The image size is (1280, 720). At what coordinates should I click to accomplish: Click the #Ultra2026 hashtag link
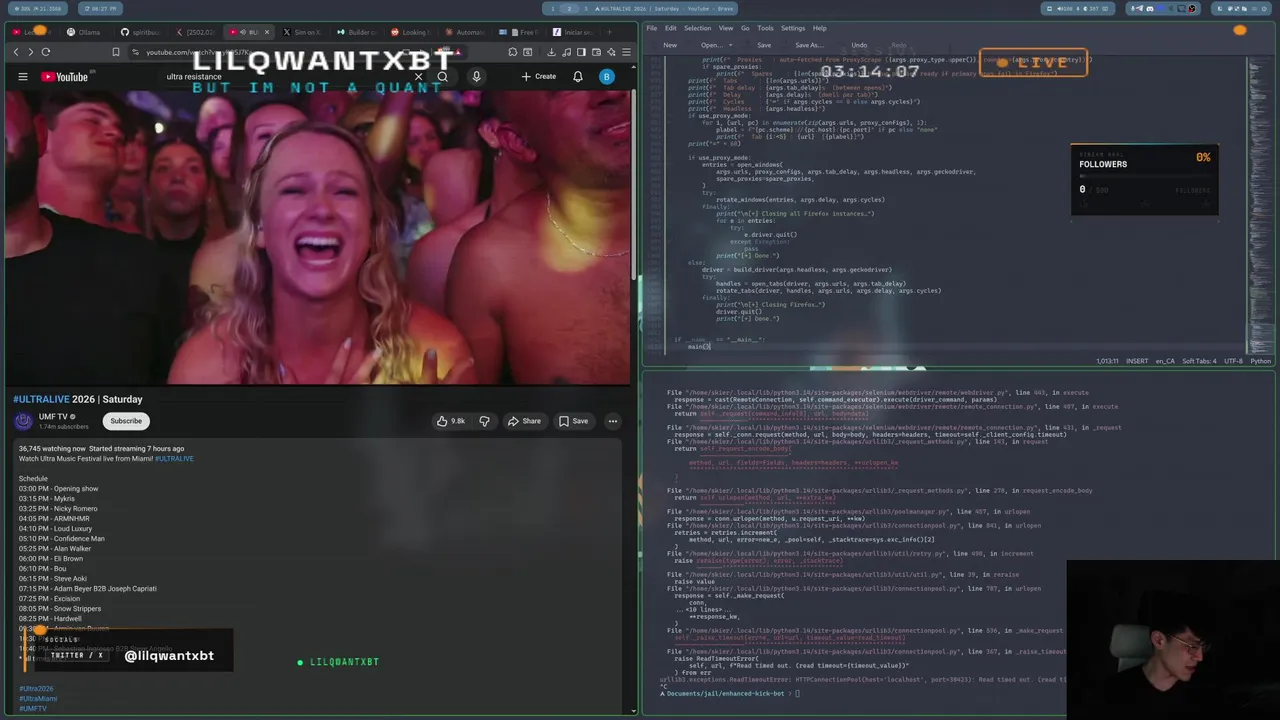tap(36, 688)
